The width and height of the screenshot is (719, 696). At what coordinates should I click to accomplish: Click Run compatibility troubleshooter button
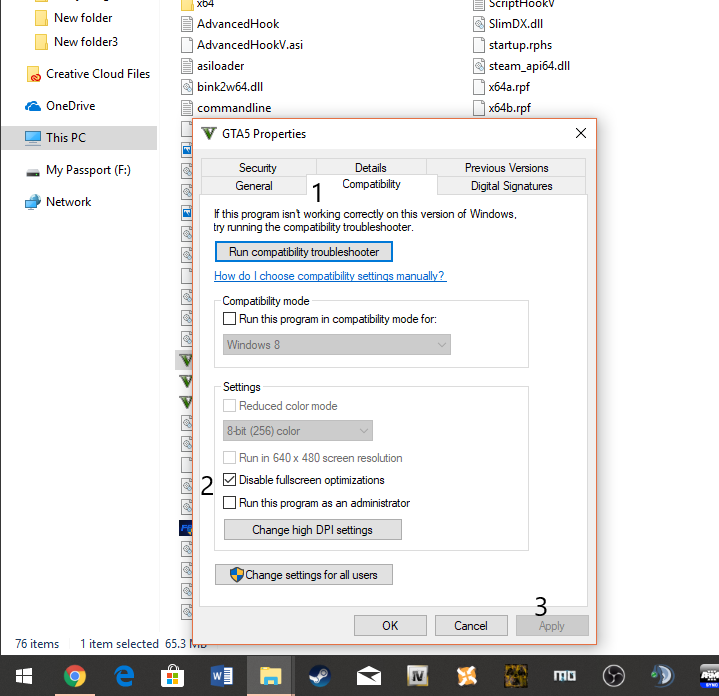(x=304, y=252)
